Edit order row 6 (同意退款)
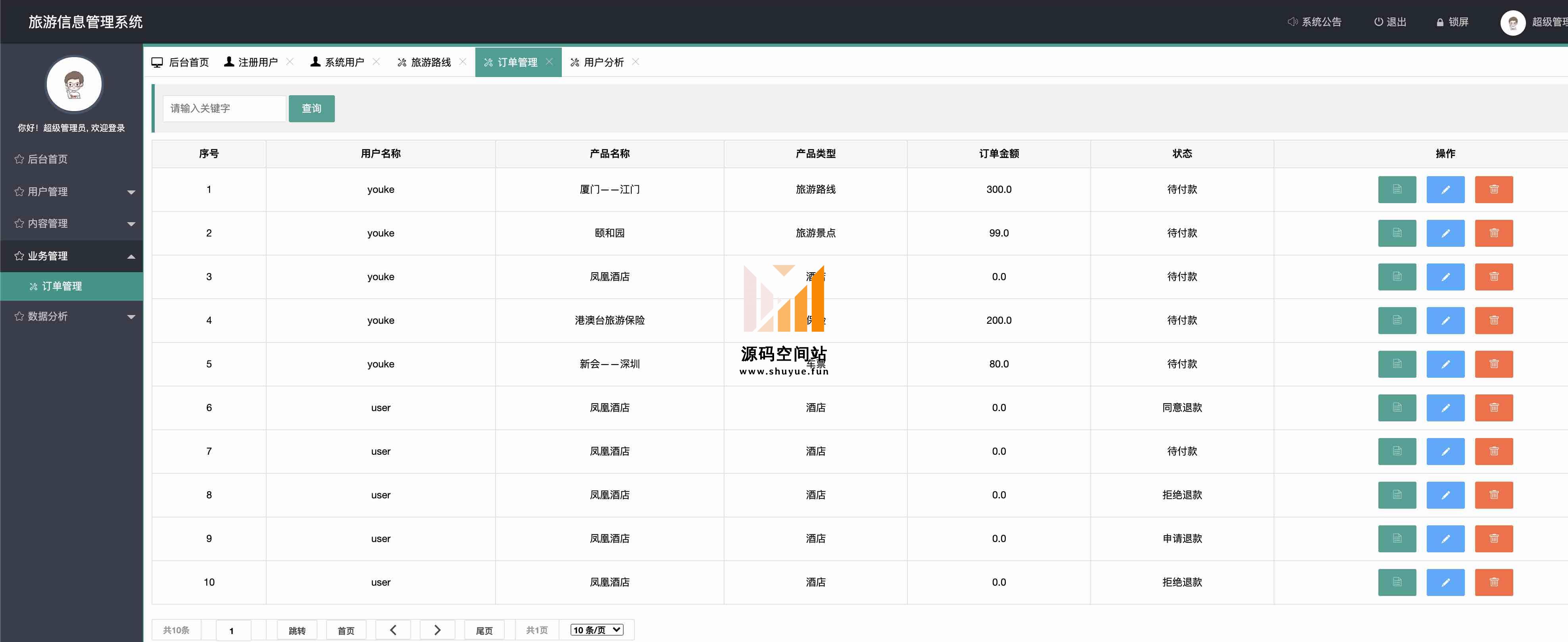This screenshot has width=1568, height=642. coord(1445,408)
